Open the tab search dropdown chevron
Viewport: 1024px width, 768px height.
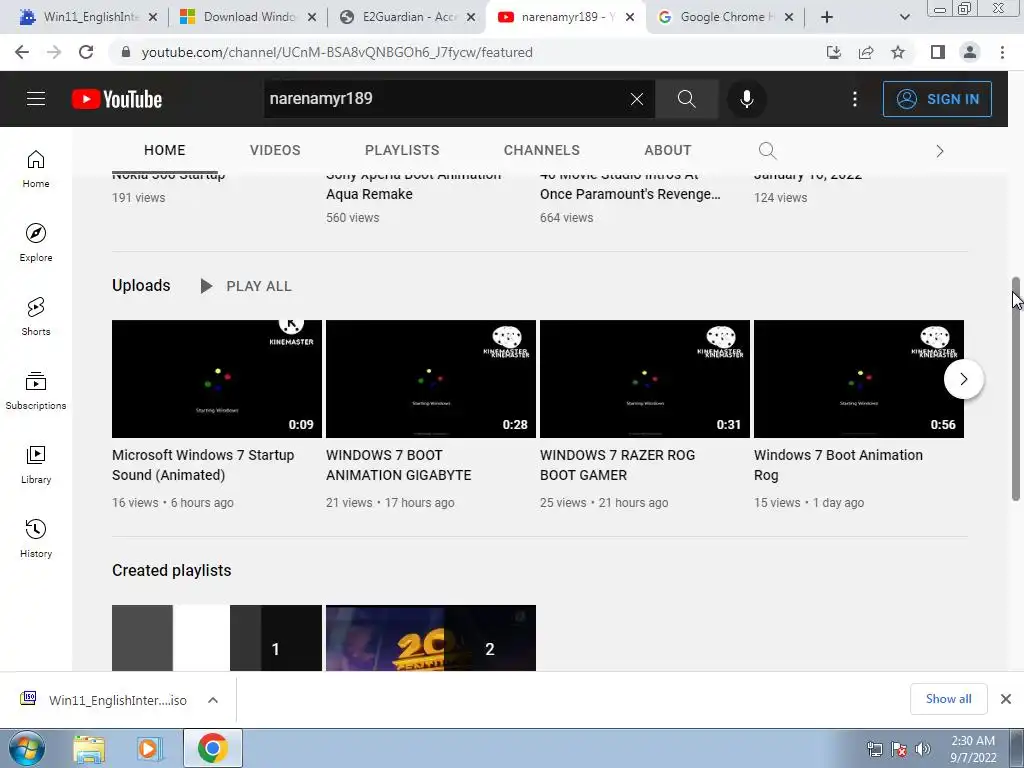coord(904,17)
